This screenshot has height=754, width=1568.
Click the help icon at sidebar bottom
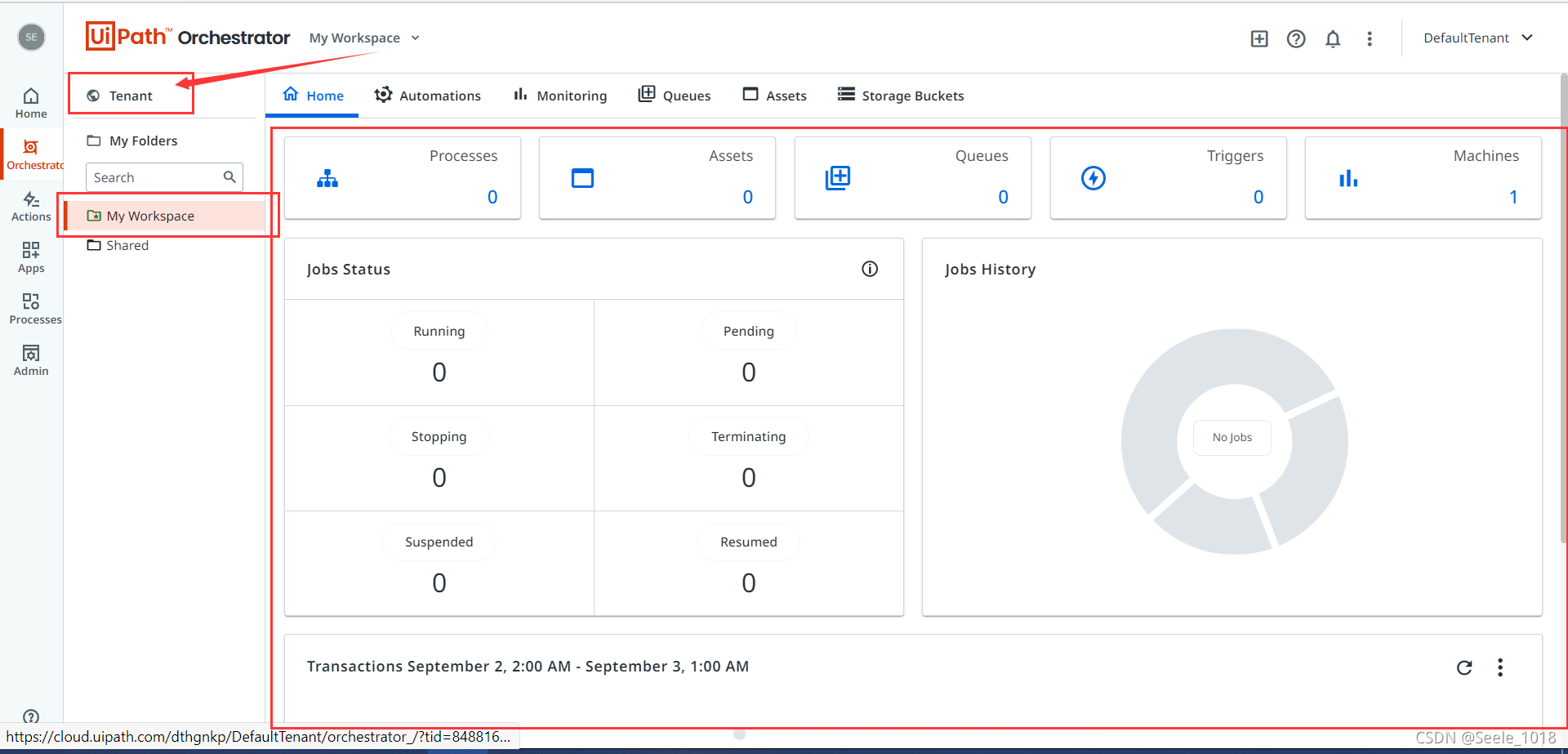pyautogui.click(x=31, y=716)
